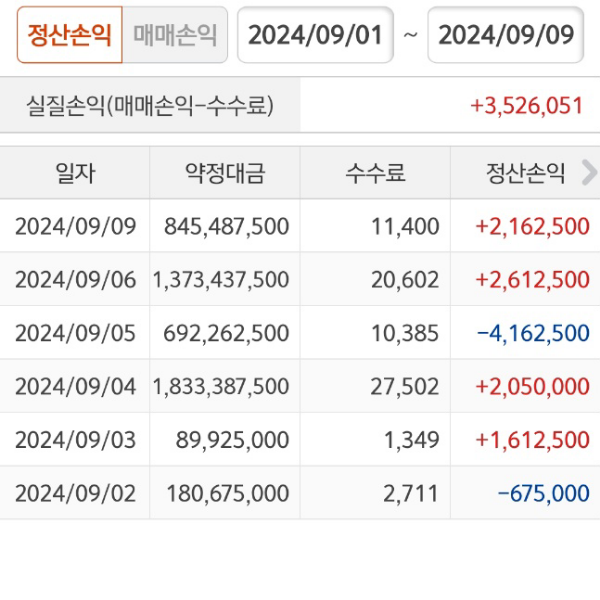Image resolution: width=600 pixels, height=600 pixels.
Task: Click the 1,833,387,500 contract amount cell
Action: pos(221,386)
